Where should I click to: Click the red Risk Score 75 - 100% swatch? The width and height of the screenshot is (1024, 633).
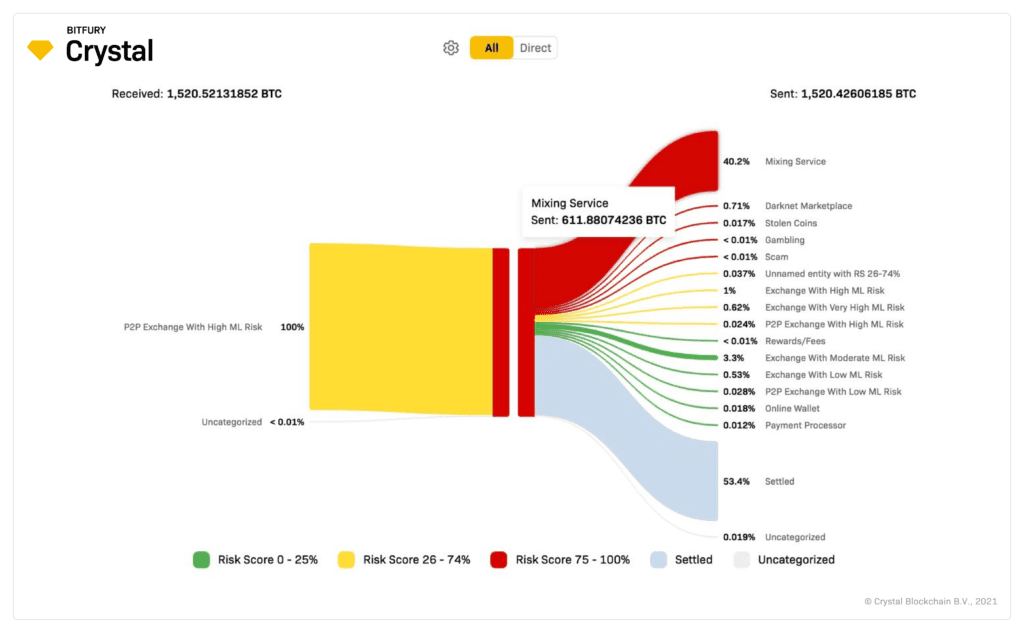point(498,560)
